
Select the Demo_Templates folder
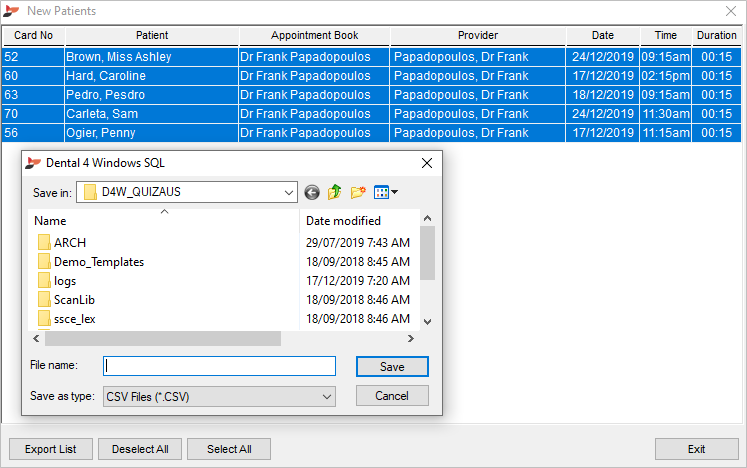tap(98, 261)
